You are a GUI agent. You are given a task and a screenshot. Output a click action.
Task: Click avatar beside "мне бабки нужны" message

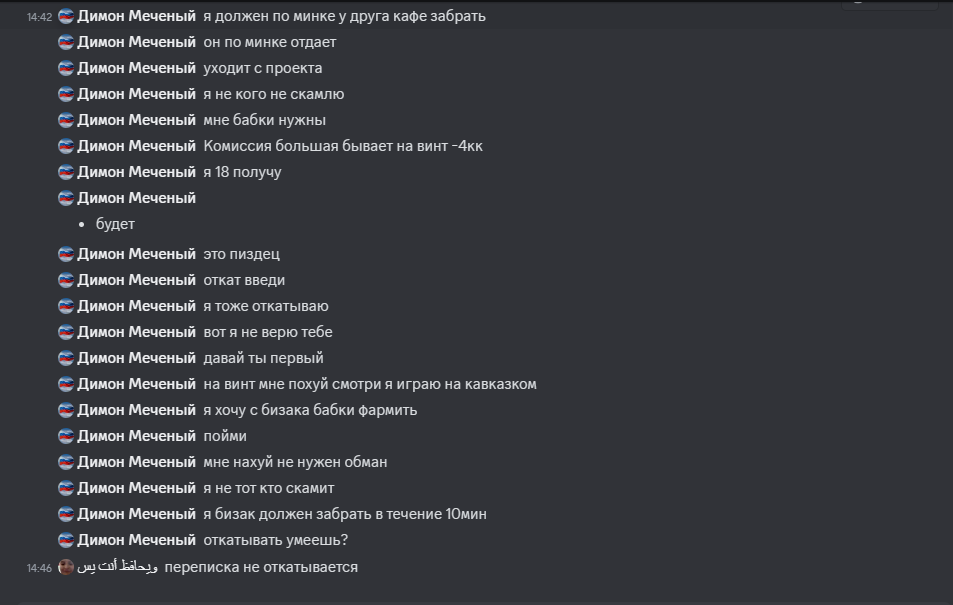[66, 120]
